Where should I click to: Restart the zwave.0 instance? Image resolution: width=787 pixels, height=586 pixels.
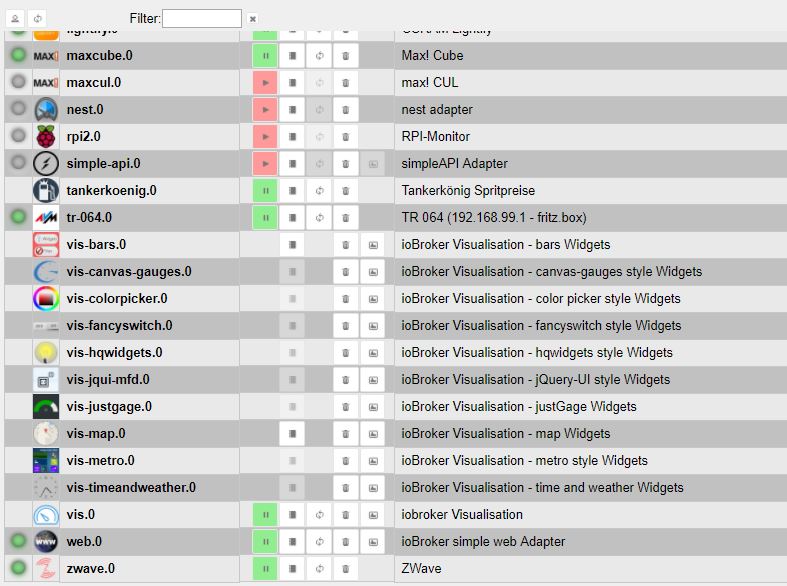tap(319, 569)
